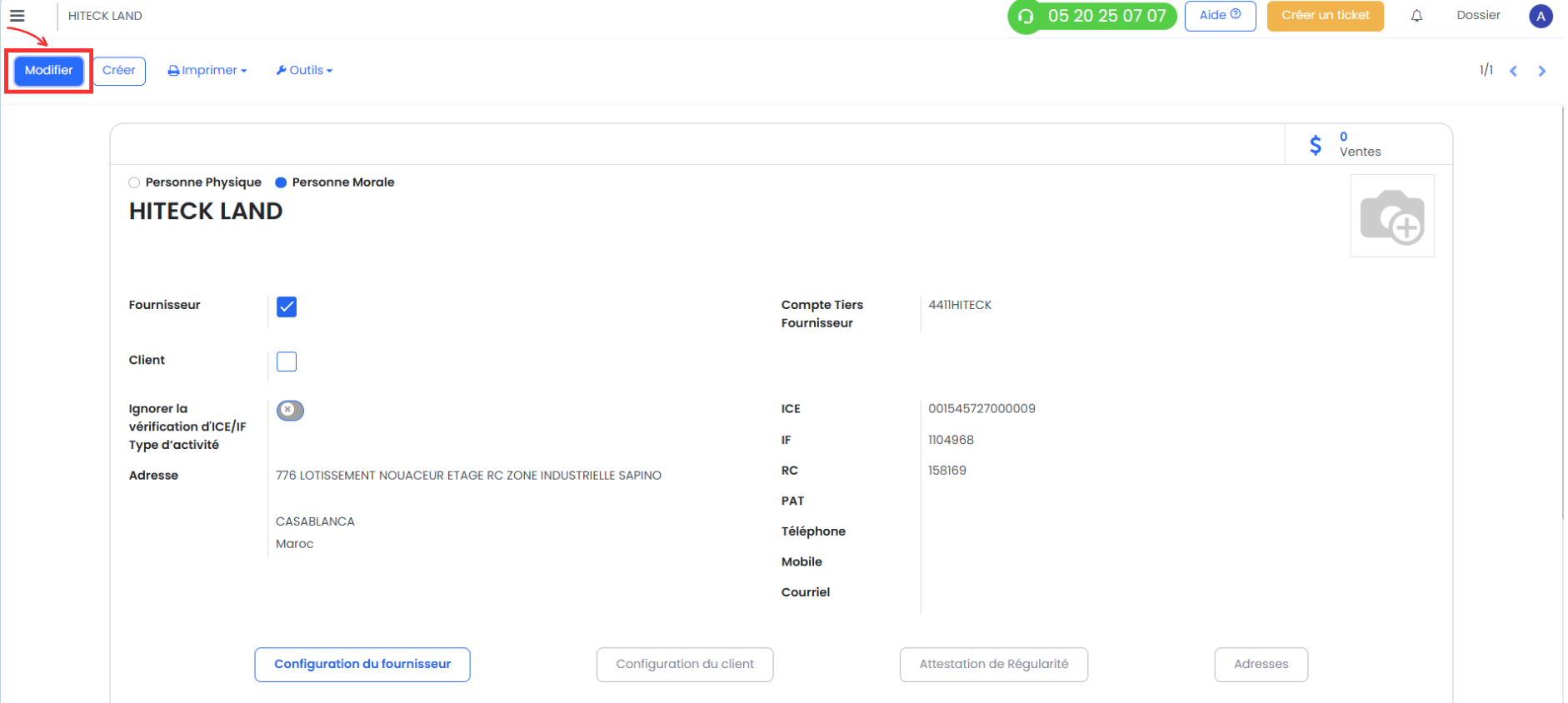Select the Personne Morale radio option
This screenshot has width=1568, height=703.
pyautogui.click(x=281, y=182)
